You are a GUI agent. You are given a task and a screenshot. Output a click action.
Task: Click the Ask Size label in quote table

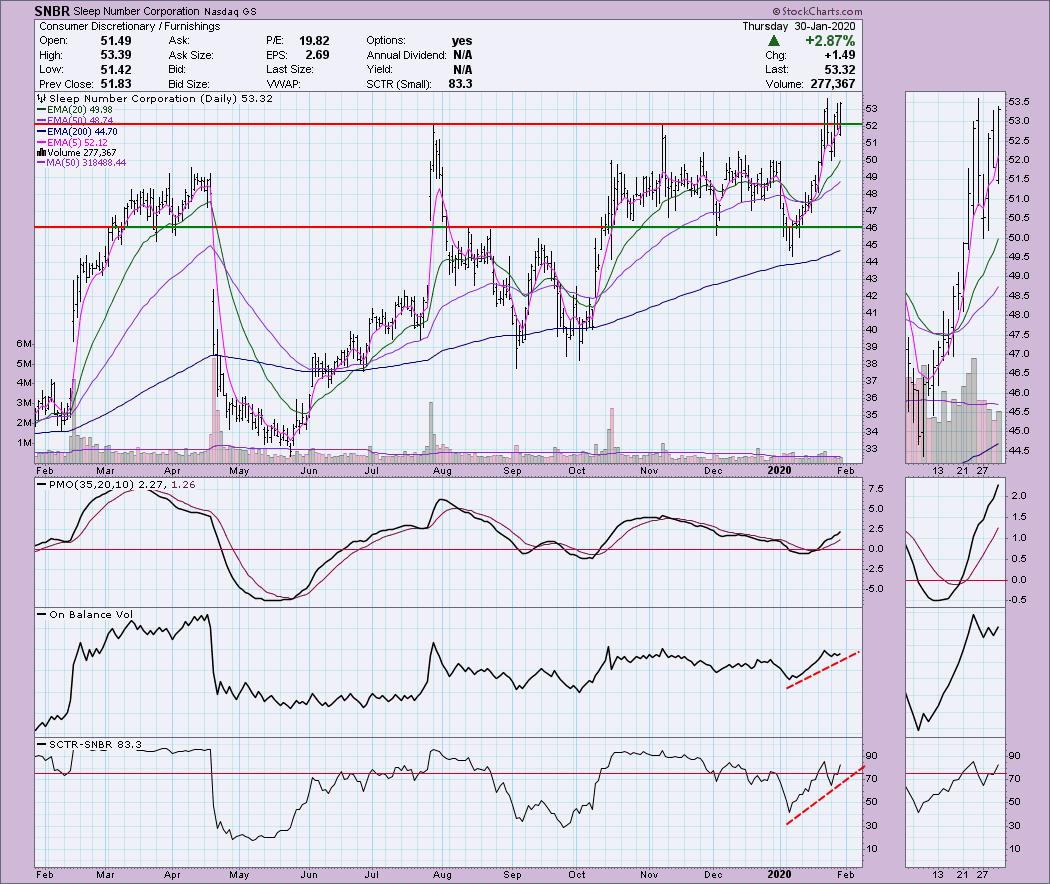[191, 55]
